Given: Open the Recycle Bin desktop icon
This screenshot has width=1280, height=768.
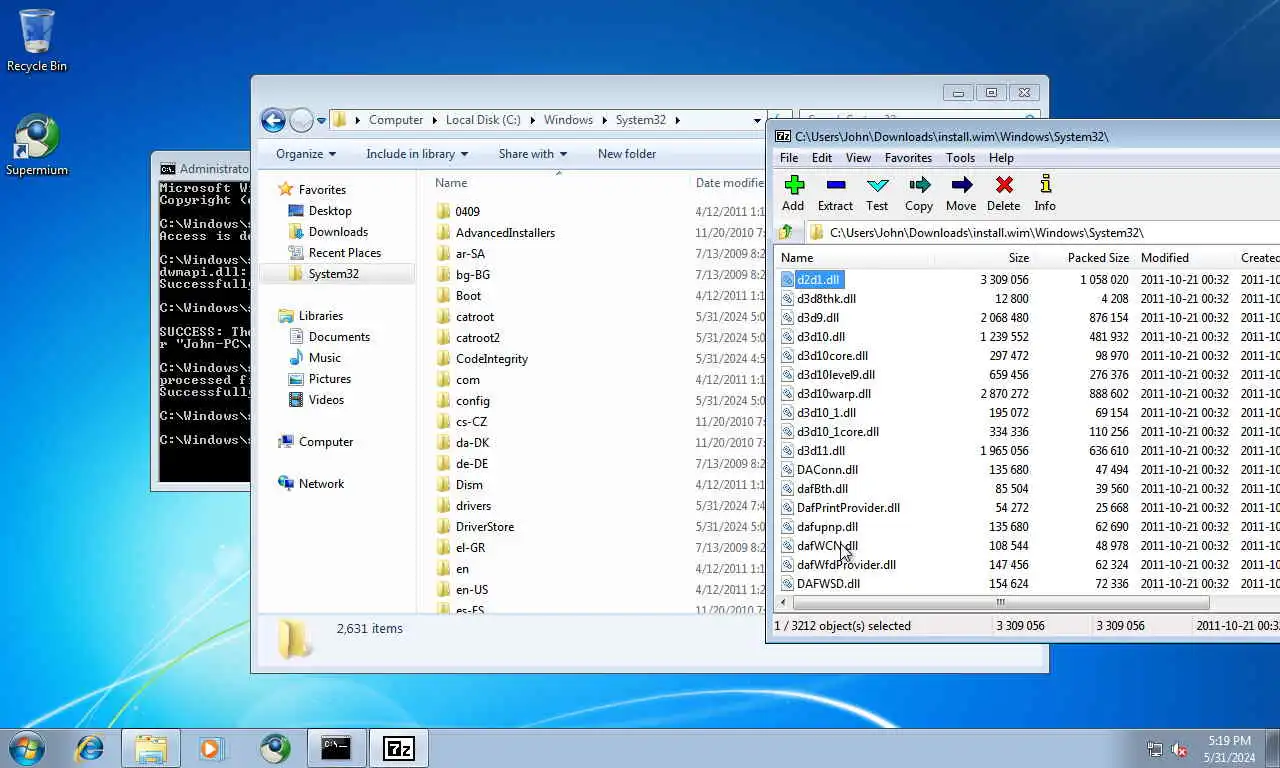Looking at the screenshot, I should coord(37,40).
